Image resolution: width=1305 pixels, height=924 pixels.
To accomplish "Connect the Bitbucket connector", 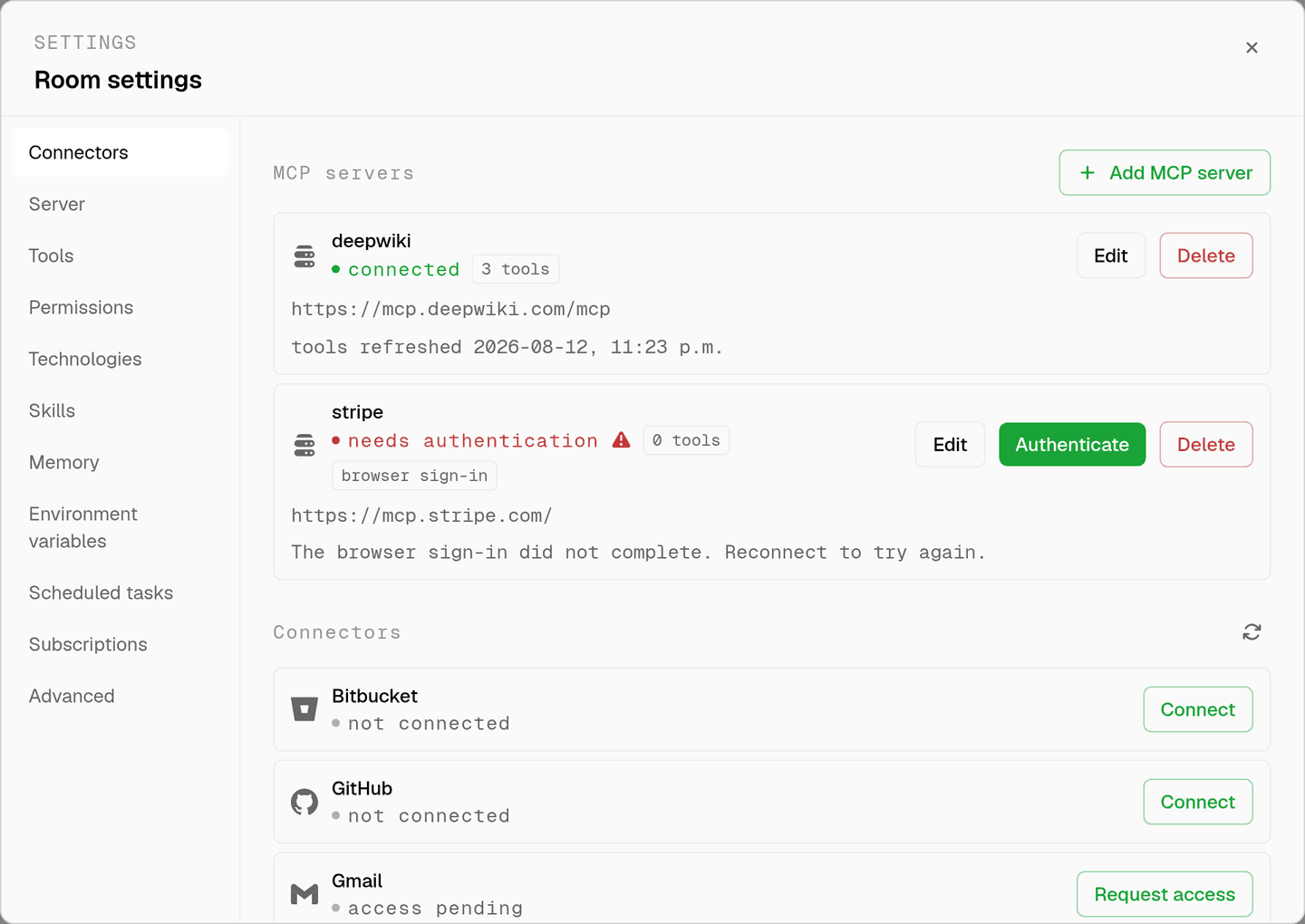I will 1198,709.
